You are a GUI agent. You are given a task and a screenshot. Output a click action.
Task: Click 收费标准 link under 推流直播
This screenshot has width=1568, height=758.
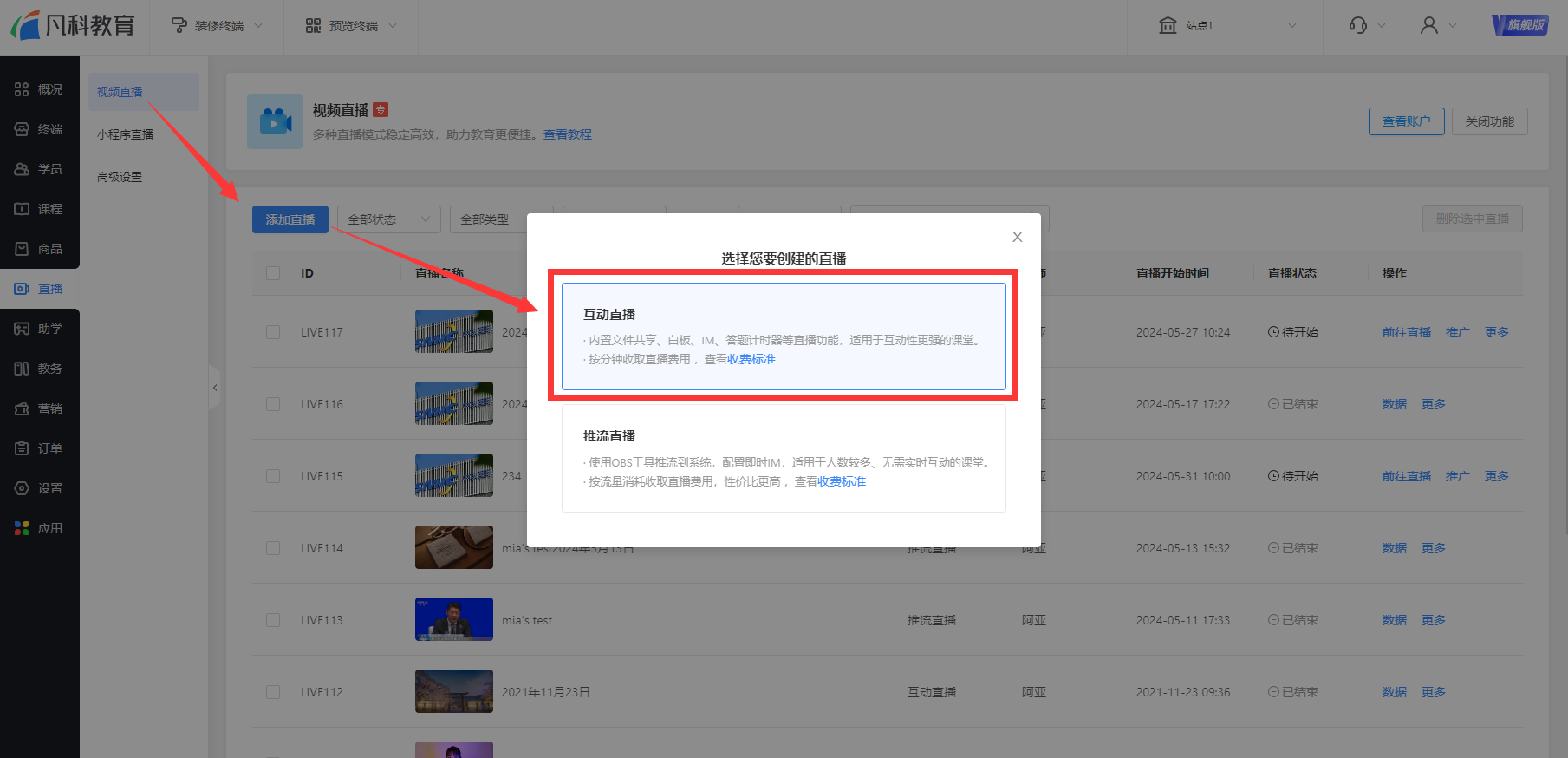tap(841, 481)
